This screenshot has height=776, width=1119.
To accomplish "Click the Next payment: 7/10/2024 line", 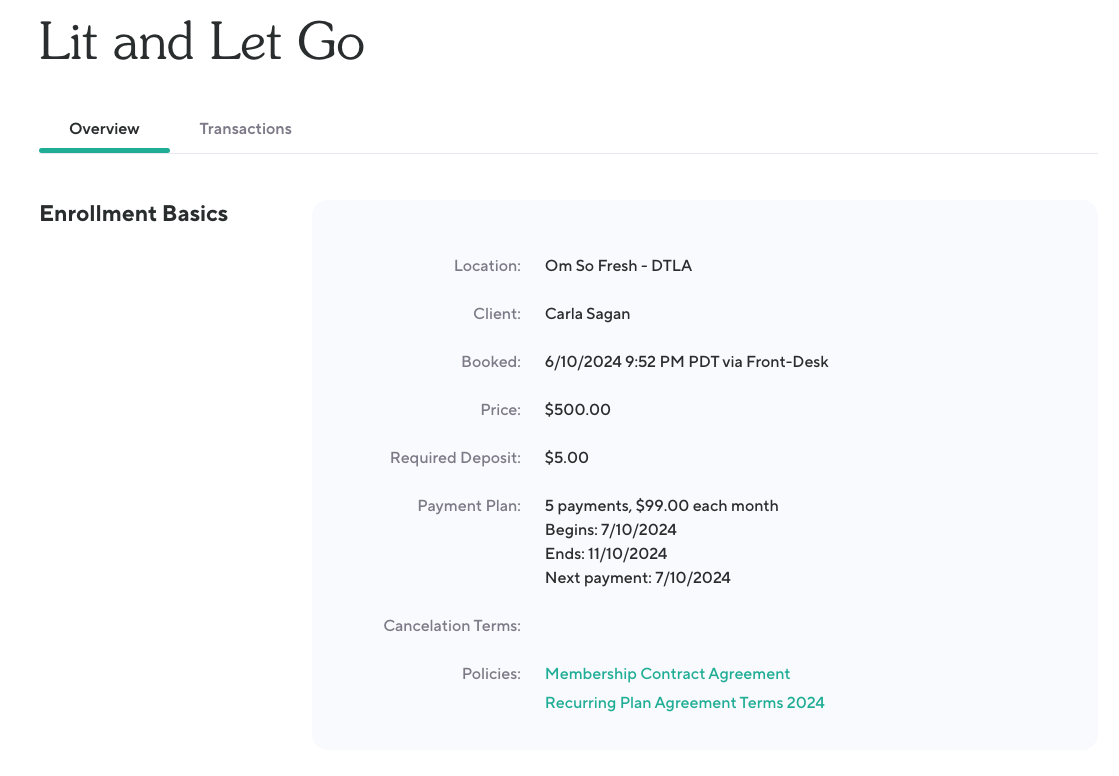I will pos(637,578).
